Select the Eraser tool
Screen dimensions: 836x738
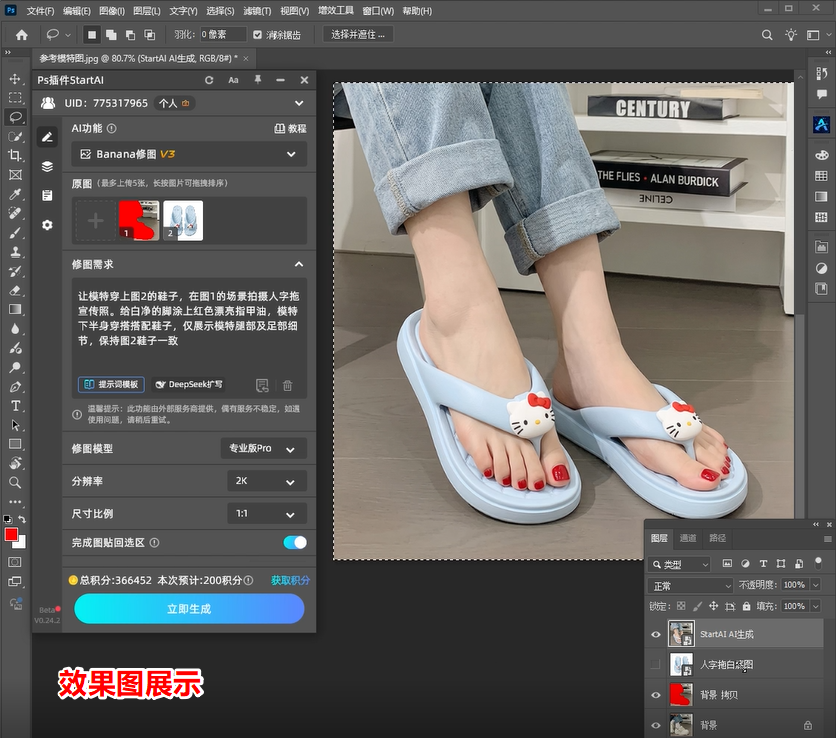[x=15, y=291]
